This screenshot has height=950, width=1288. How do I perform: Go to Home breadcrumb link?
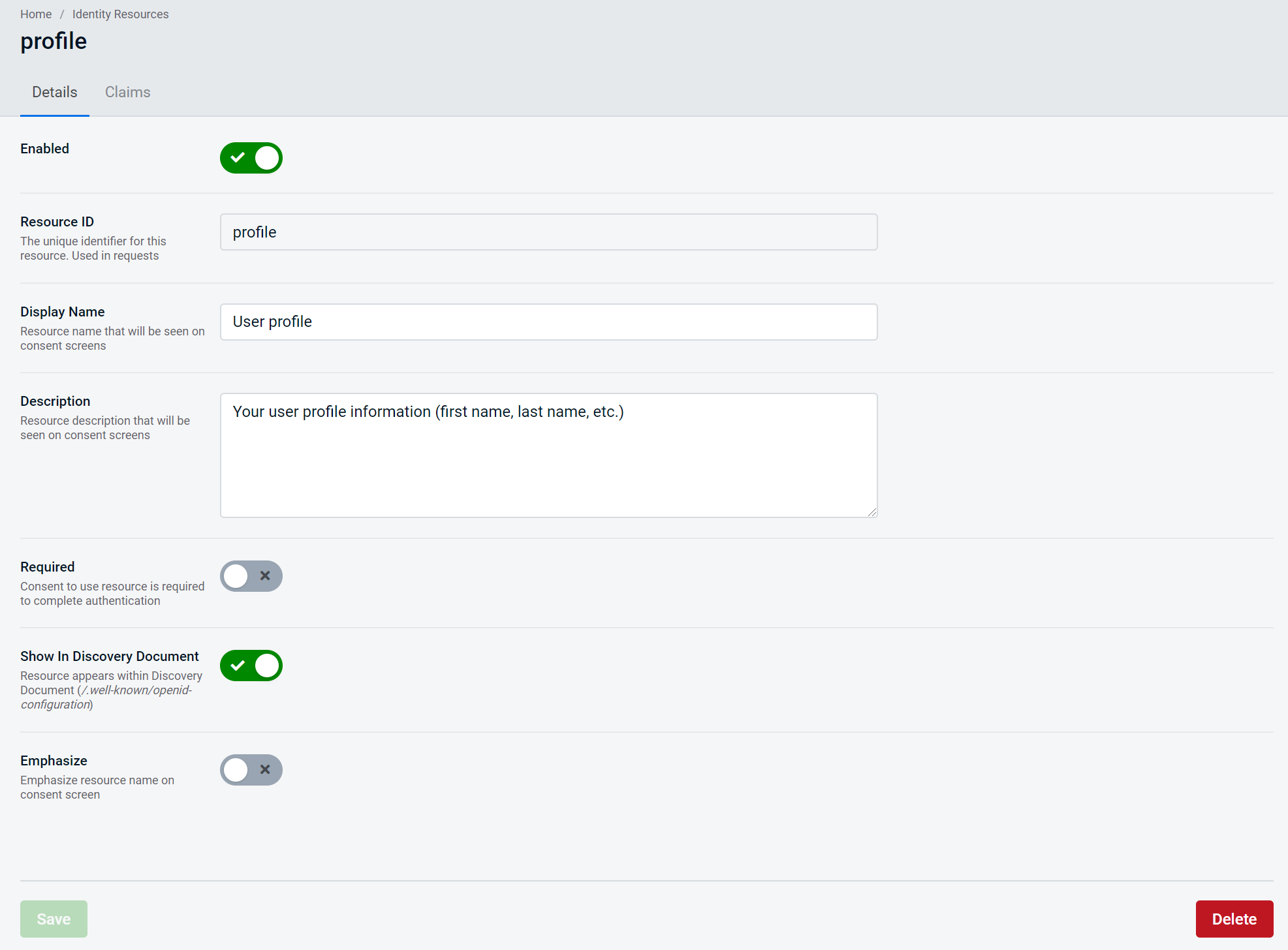click(x=36, y=14)
